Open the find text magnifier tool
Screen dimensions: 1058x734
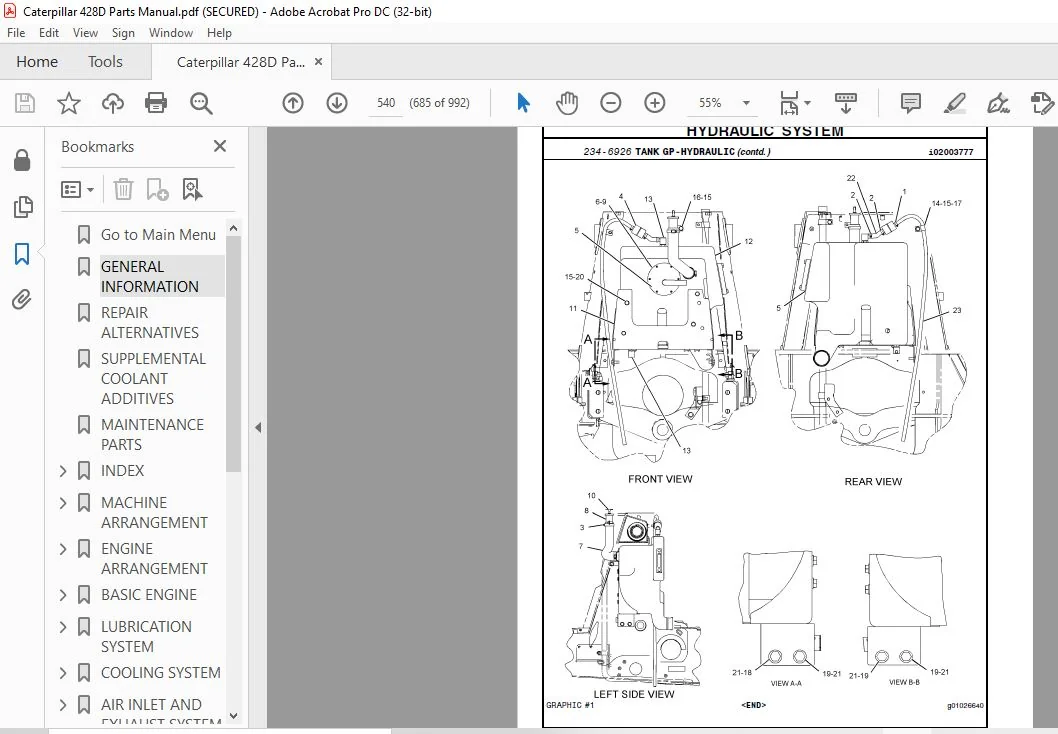[201, 103]
